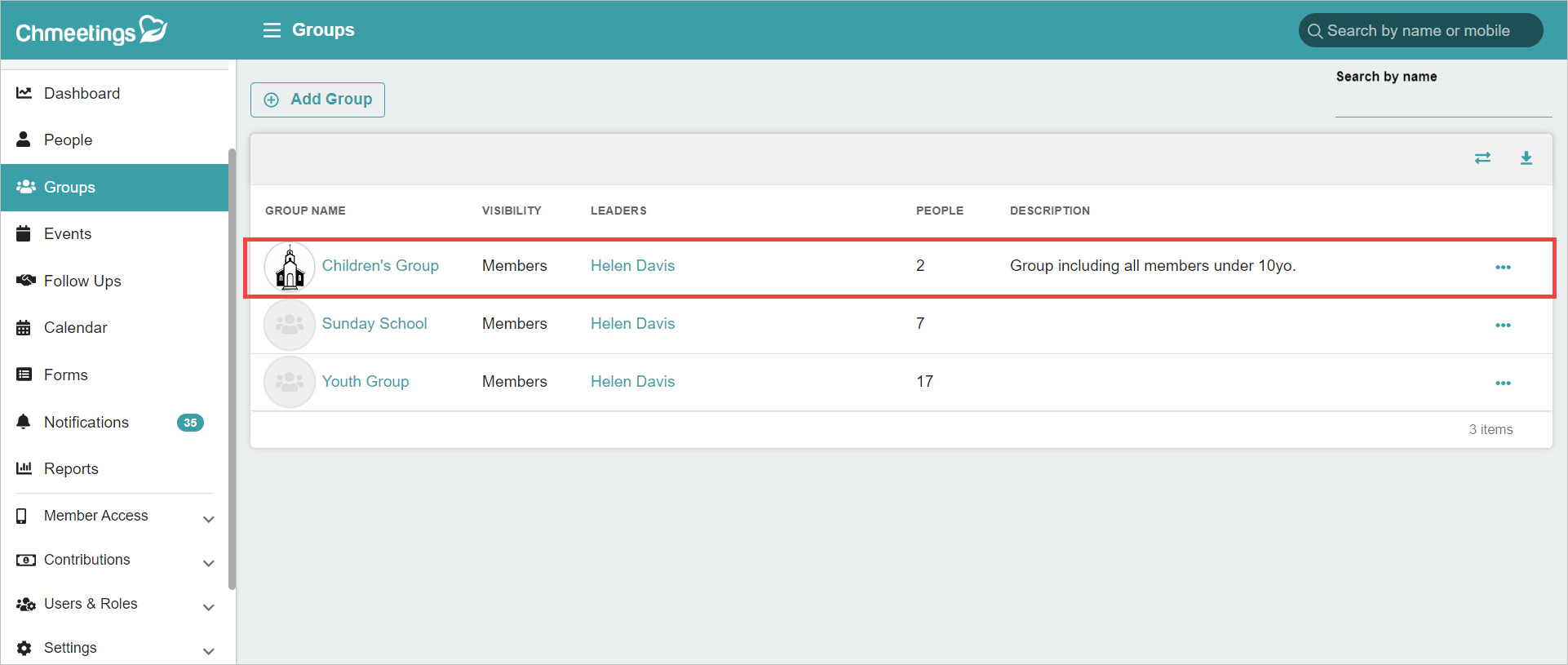Focus the Search by name field
The width and height of the screenshot is (1568, 665).
[x=1443, y=103]
